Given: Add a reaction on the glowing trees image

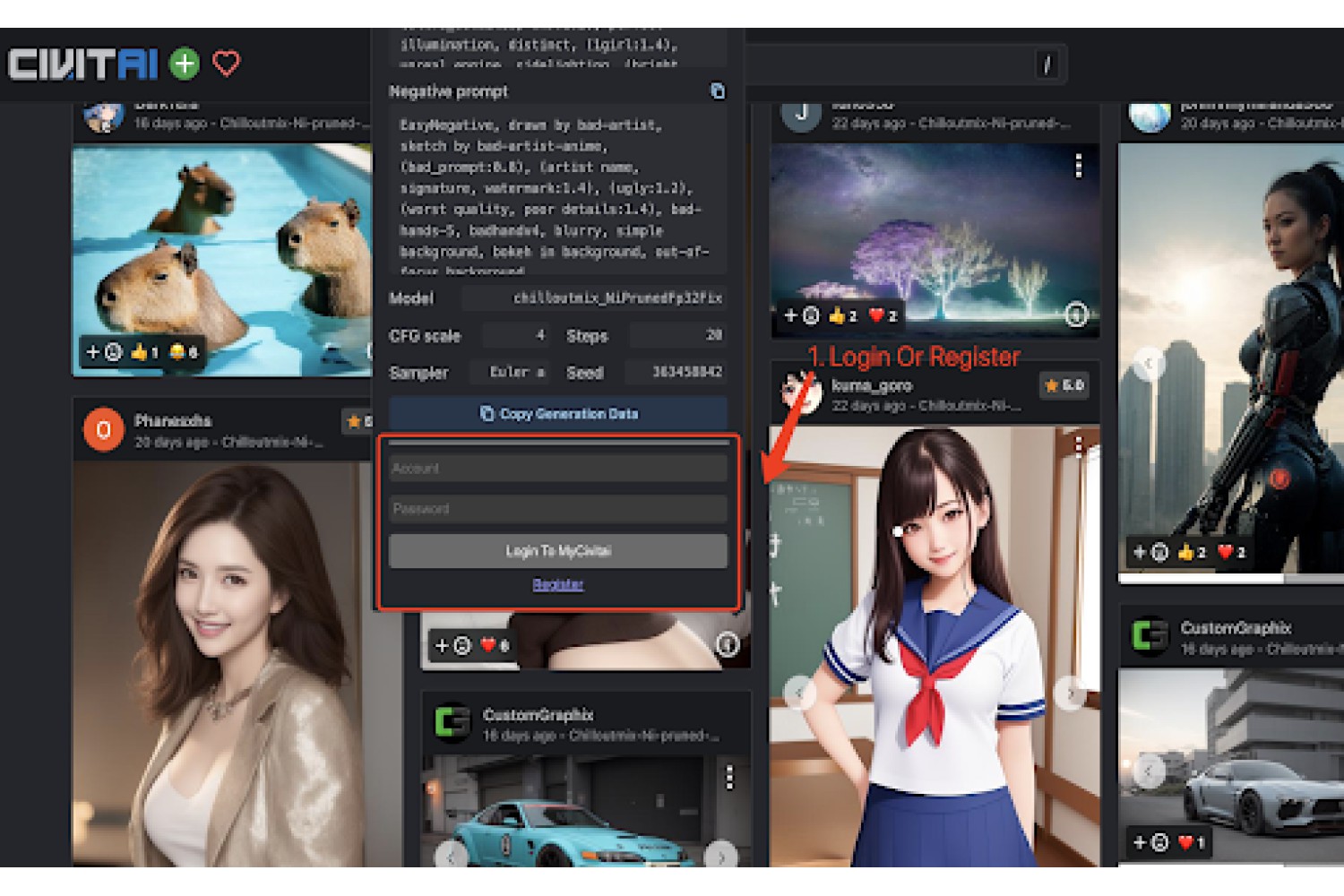Looking at the screenshot, I should [x=802, y=315].
